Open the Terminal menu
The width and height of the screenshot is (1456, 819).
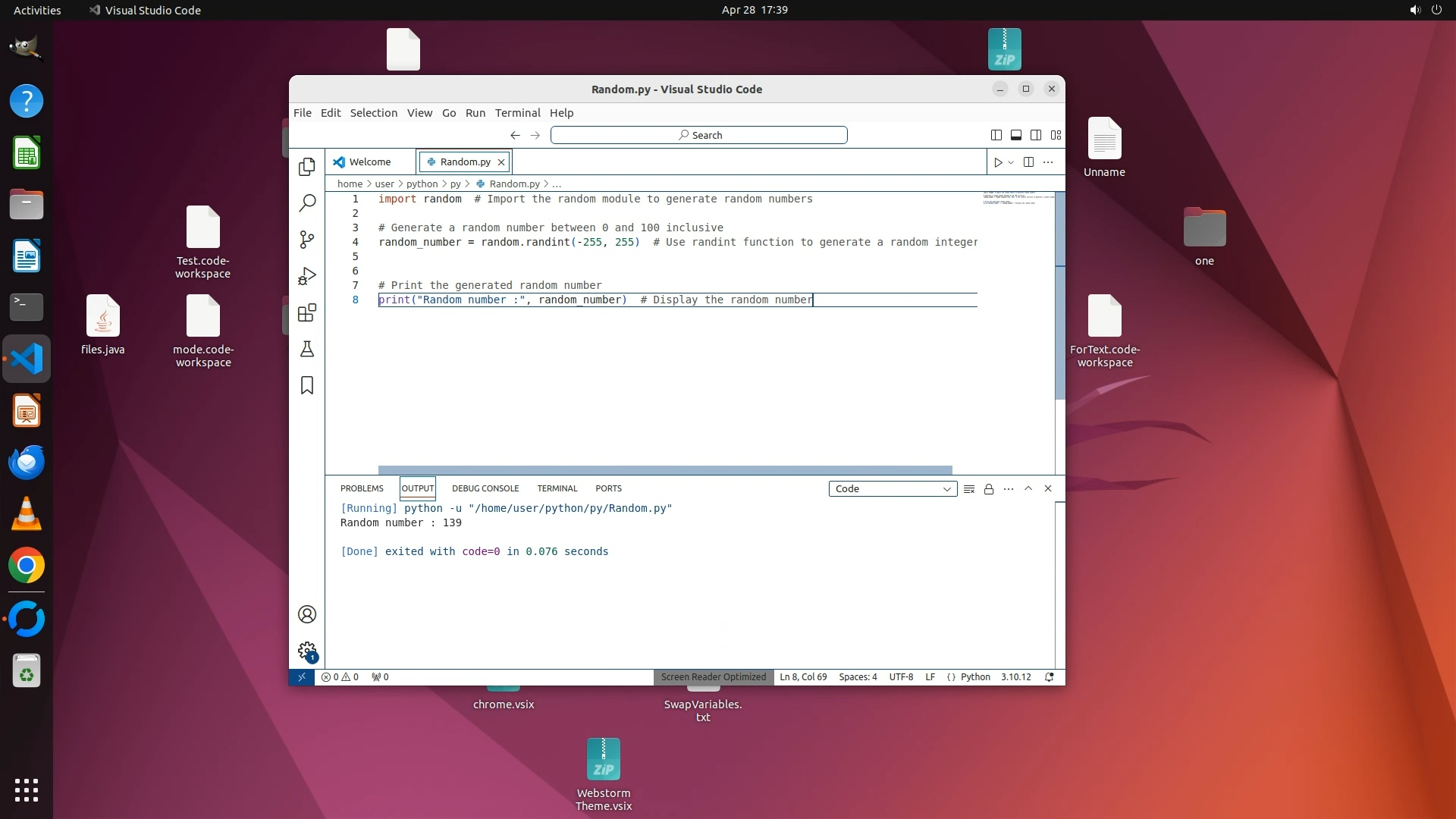517,113
